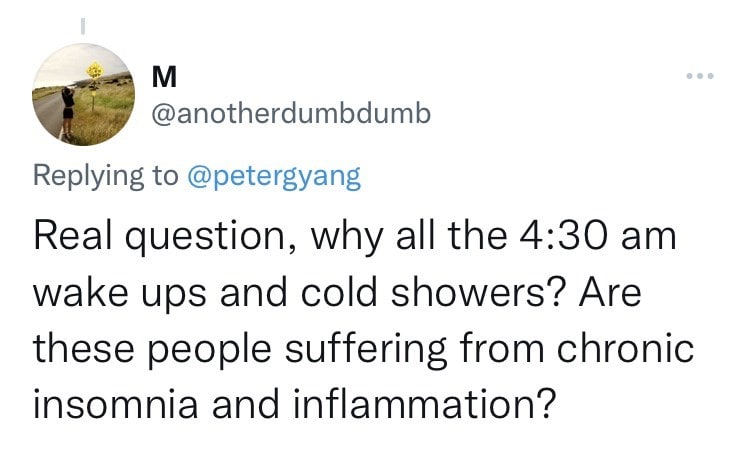The width and height of the screenshot is (750, 469).
Task: Click the yellow road sign in avatar
Action: click(x=95, y=71)
